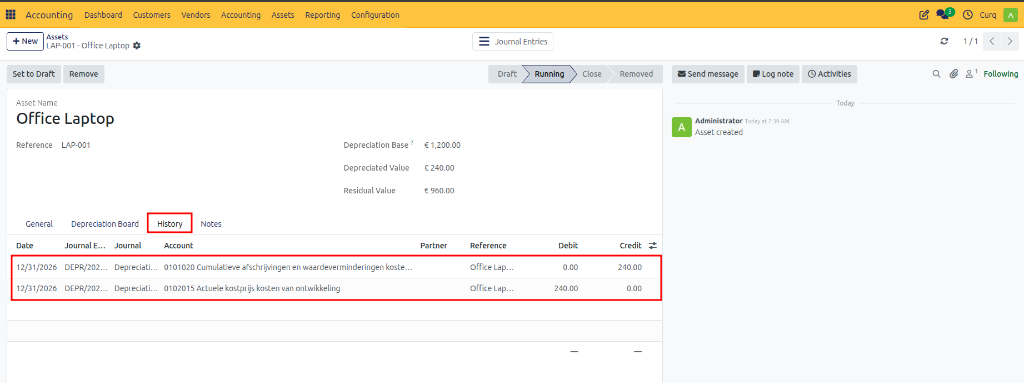
Task: Sort by Journal column header
Action: (126, 246)
